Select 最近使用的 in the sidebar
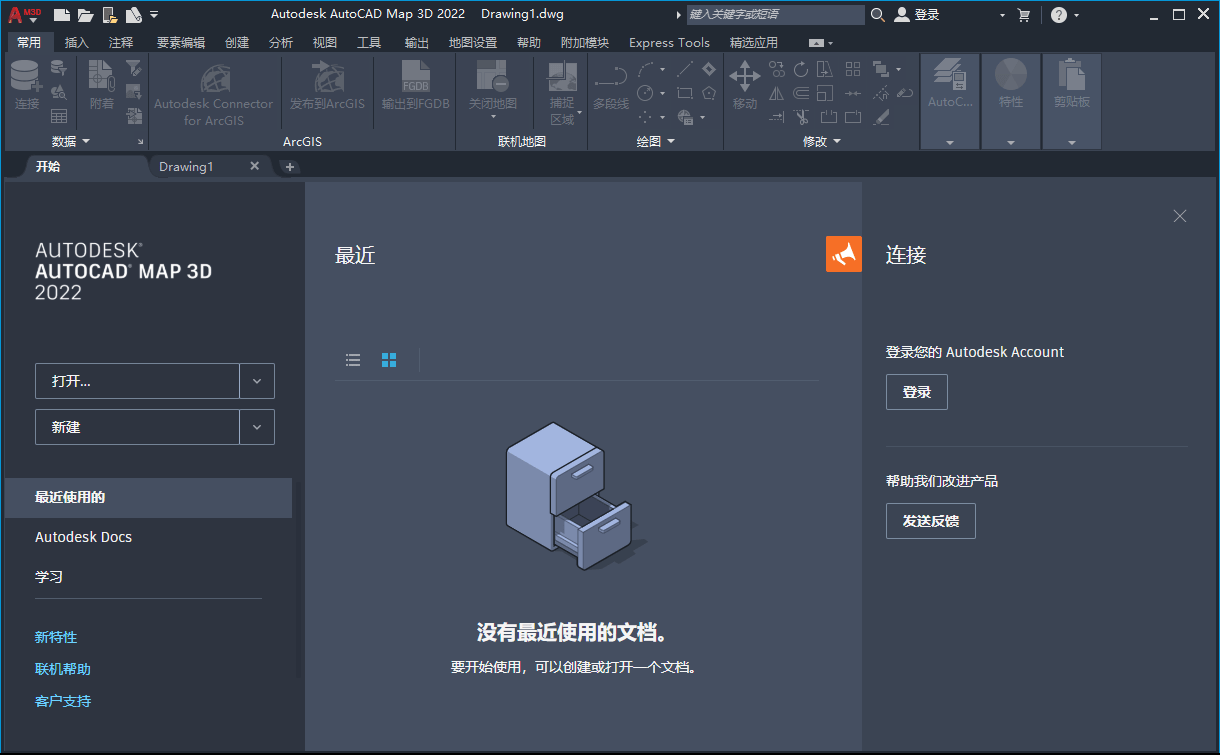 (x=148, y=497)
